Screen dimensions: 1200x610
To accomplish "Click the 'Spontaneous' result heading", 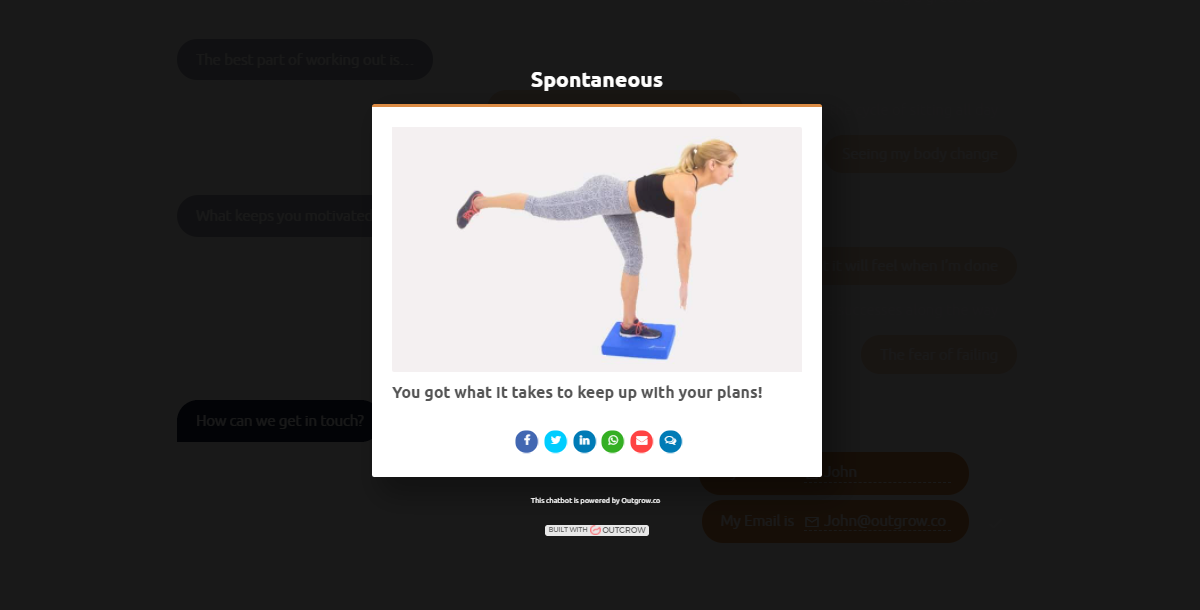I will pyautogui.click(x=597, y=80).
